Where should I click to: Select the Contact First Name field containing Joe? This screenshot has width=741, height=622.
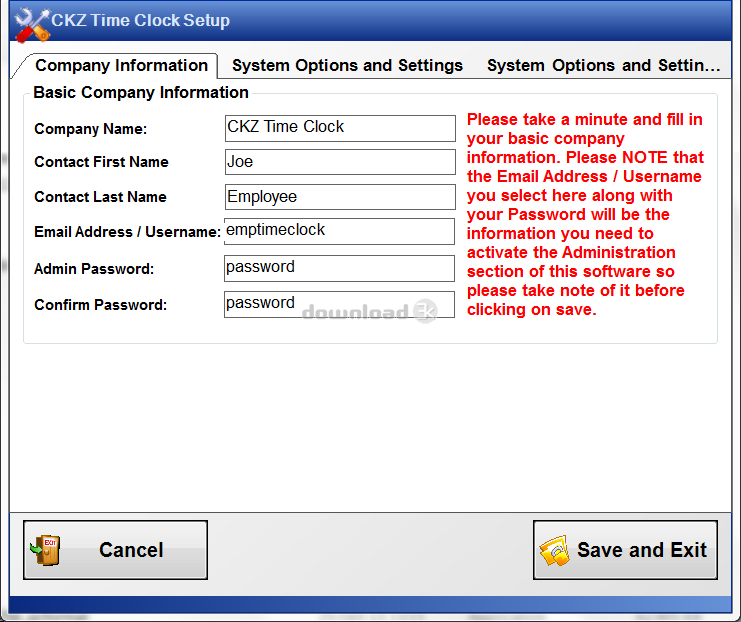(340, 162)
